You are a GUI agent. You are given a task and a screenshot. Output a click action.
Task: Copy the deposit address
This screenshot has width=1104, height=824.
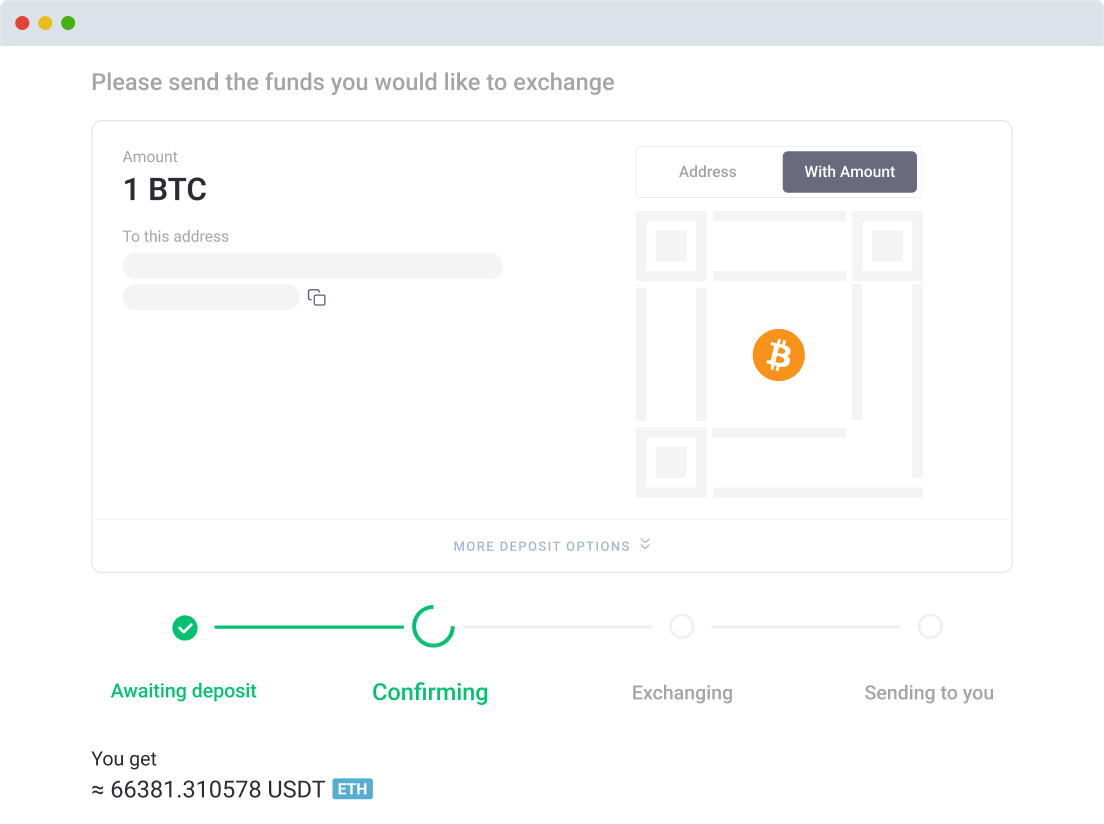[316, 297]
